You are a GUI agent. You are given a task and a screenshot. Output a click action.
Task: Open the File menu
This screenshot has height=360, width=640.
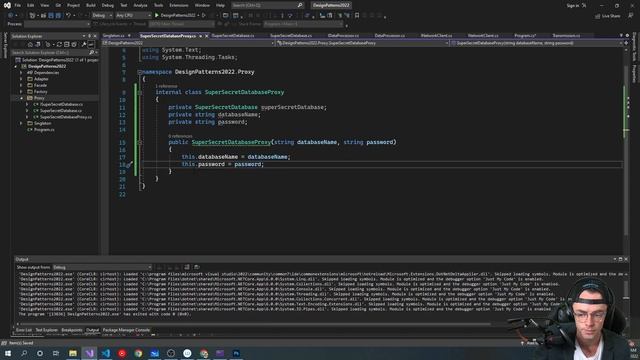(18, 5)
